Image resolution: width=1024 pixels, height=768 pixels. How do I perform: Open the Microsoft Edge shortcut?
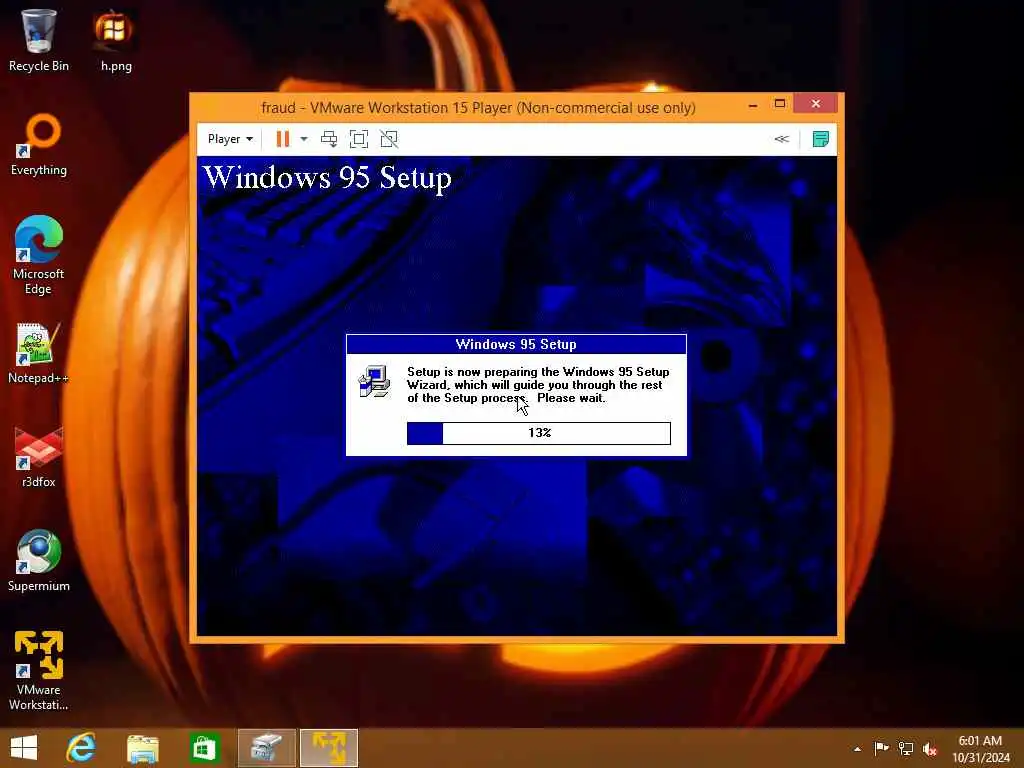tap(39, 255)
